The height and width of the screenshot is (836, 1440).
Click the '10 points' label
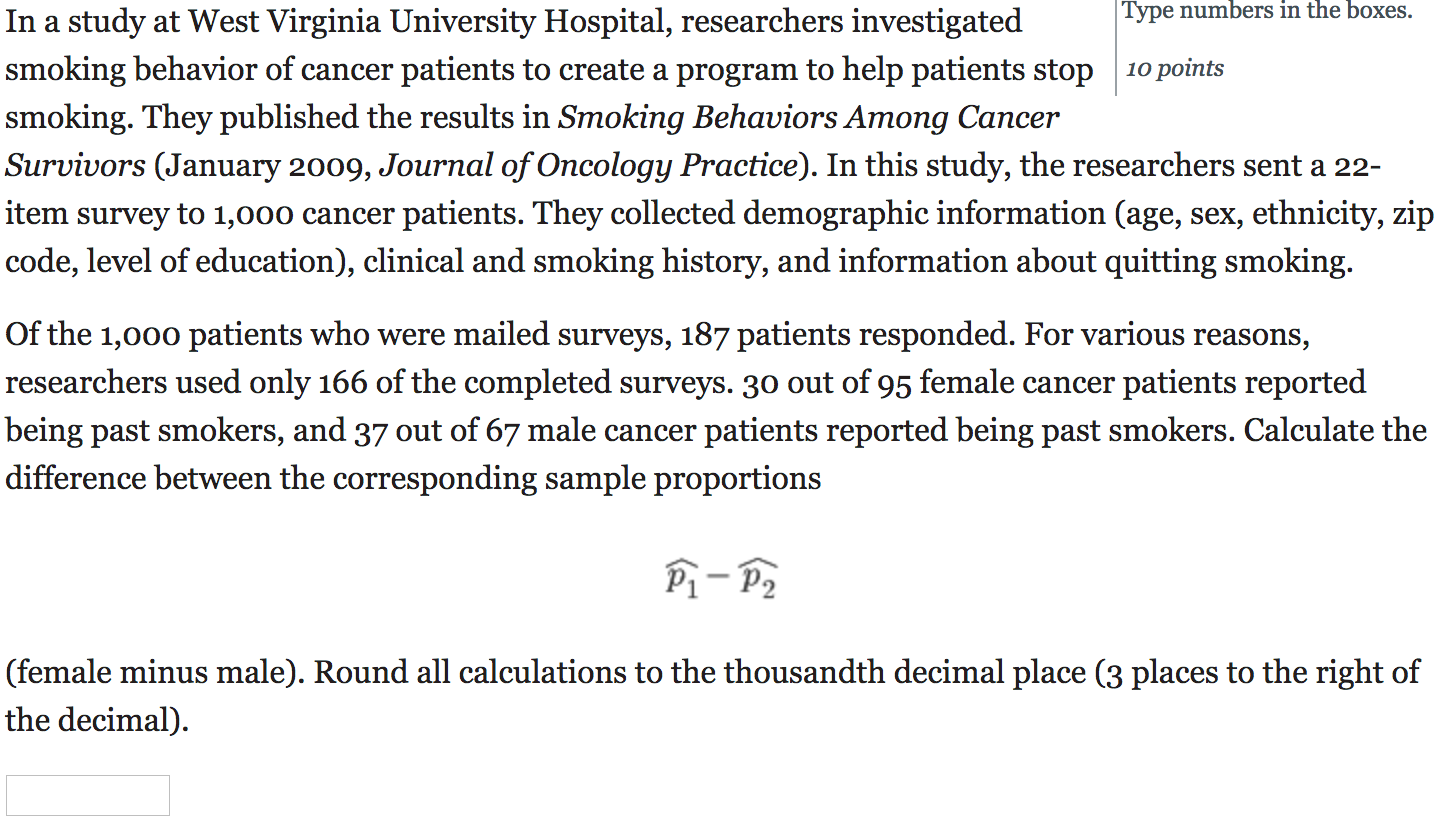pyautogui.click(x=1173, y=68)
